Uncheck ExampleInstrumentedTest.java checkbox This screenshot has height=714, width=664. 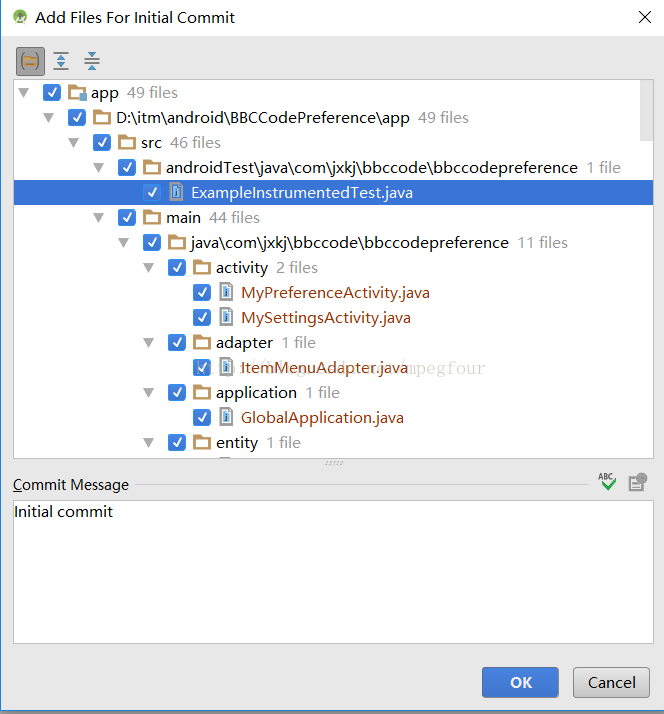pyautogui.click(x=152, y=193)
